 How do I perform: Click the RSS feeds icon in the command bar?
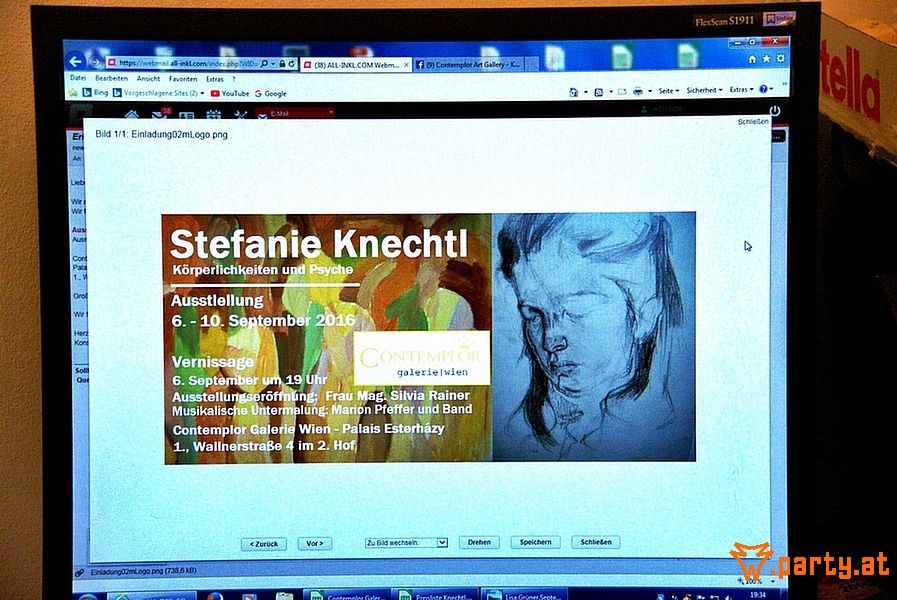[598, 92]
